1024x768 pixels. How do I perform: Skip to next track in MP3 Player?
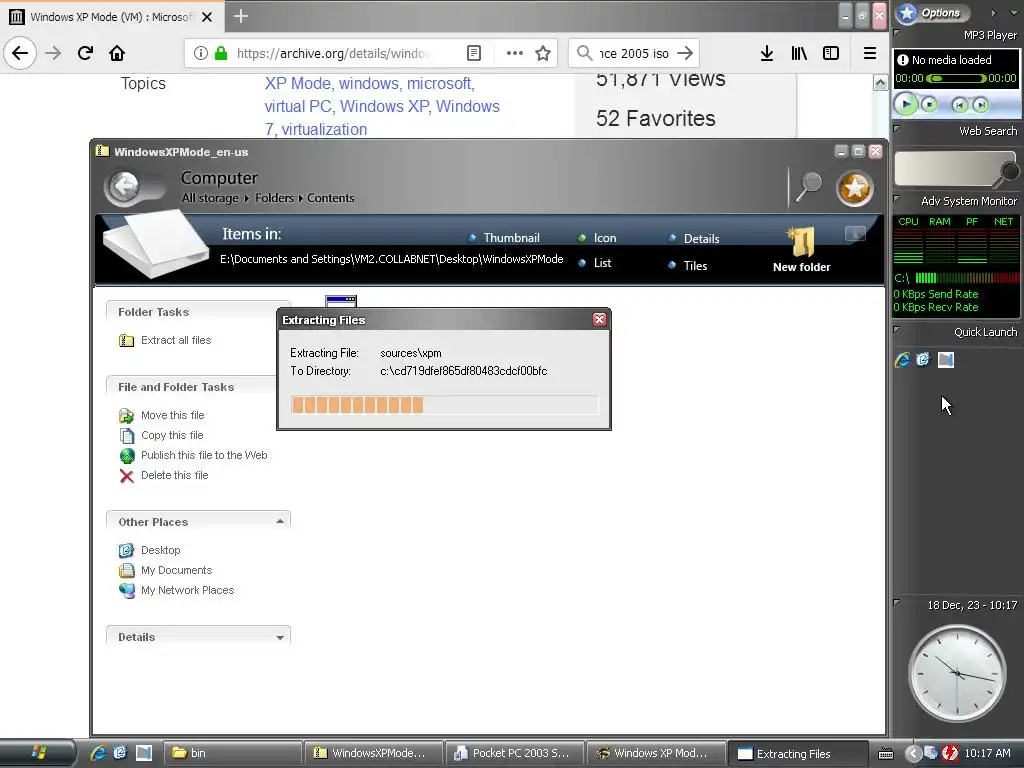click(x=980, y=104)
